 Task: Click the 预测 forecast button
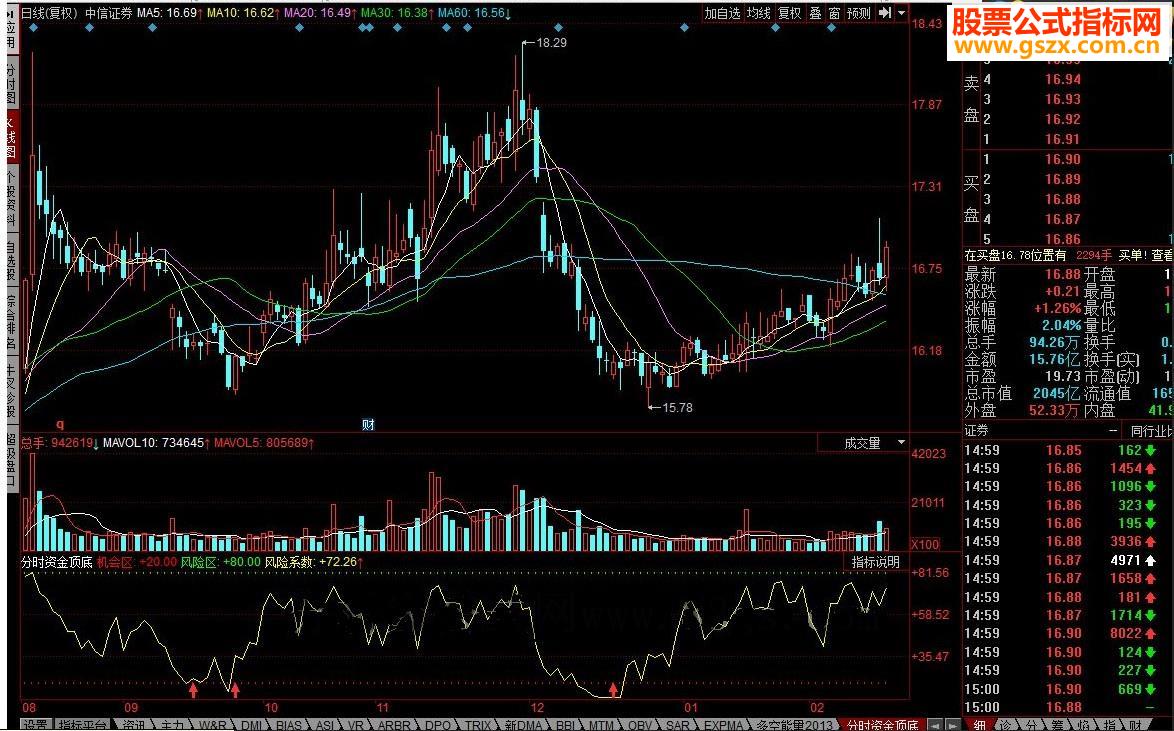tap(859, 13)
